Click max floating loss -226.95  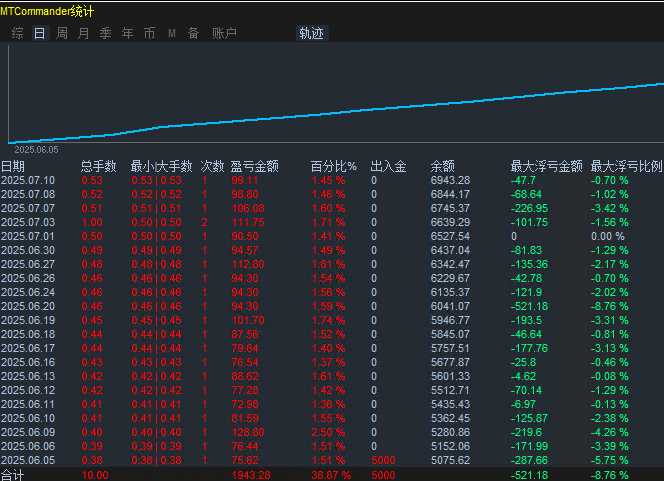point(529,208)
